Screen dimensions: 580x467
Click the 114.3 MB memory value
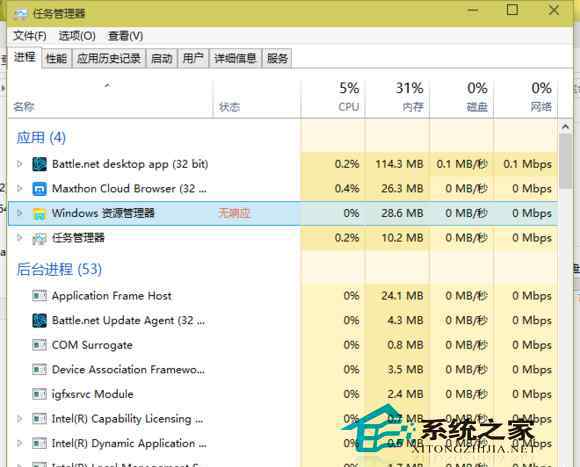[x=399, y=164]
